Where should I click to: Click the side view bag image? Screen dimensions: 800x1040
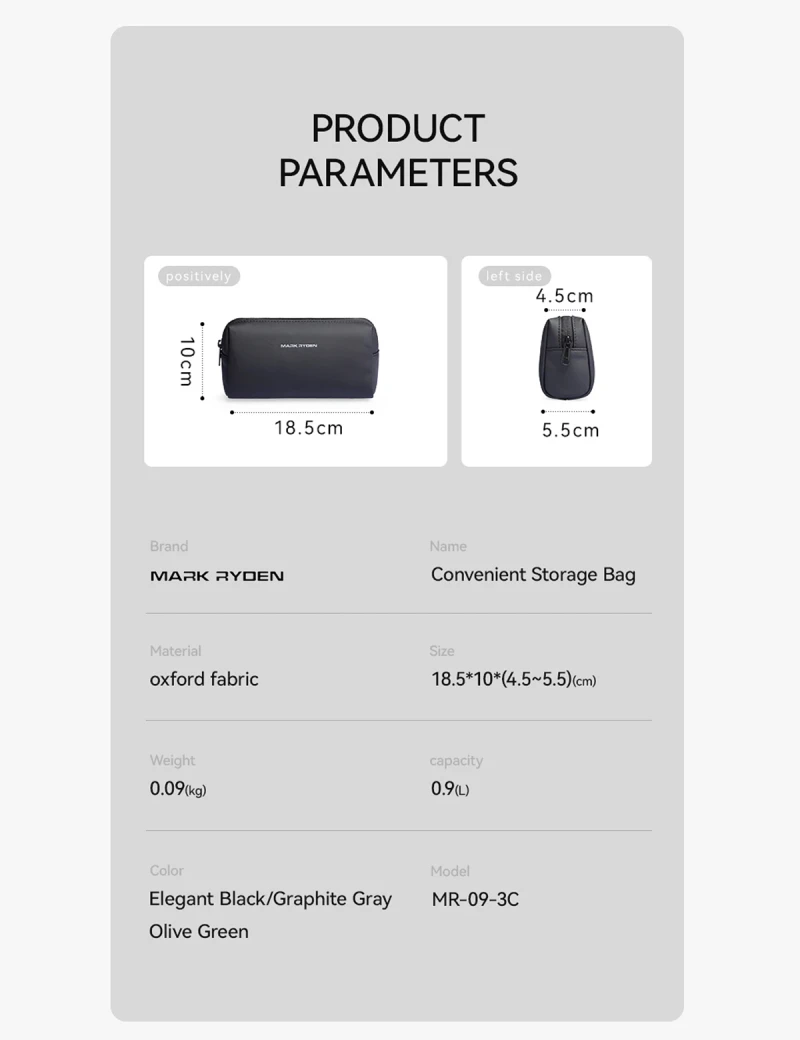[567, 358]
